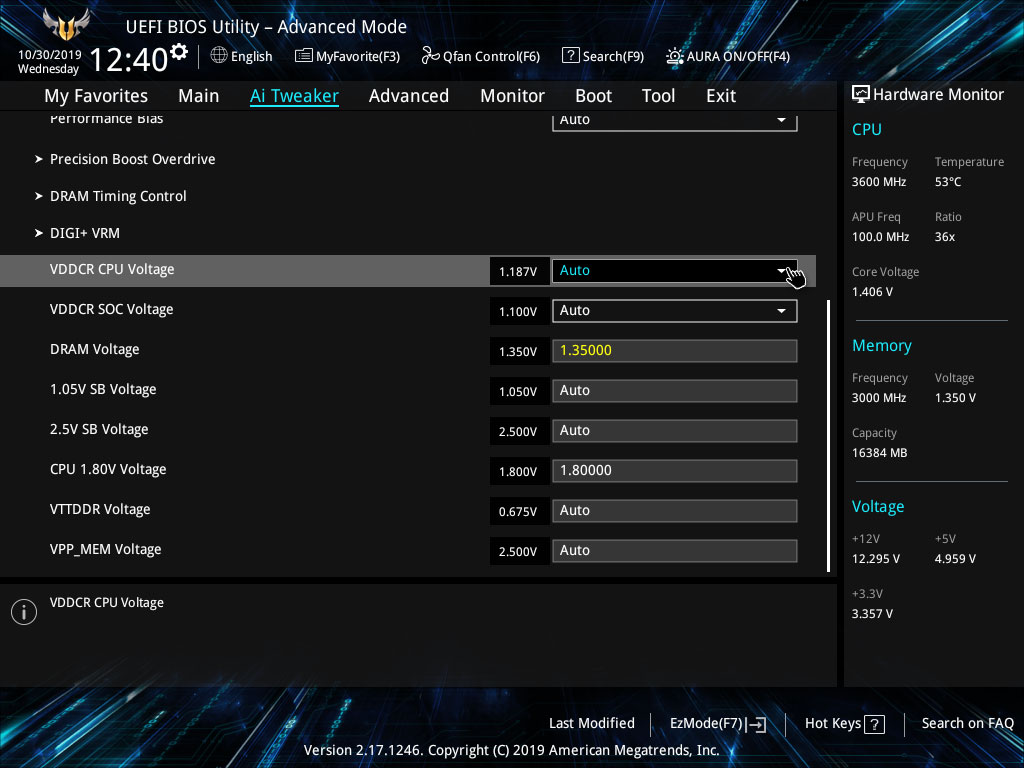Click the 3600 MHz CPU frequency value
1024x768 pixels.
coord(878,182)
